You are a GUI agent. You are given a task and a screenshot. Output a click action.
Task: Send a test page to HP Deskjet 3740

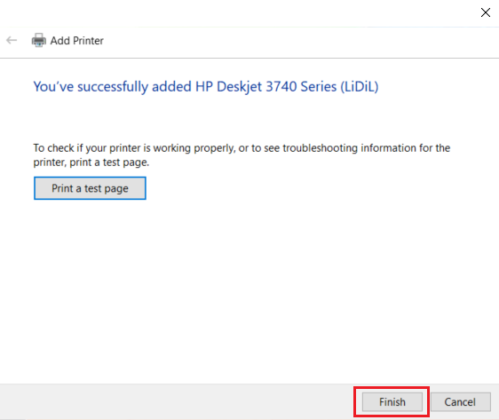(90, 188)
